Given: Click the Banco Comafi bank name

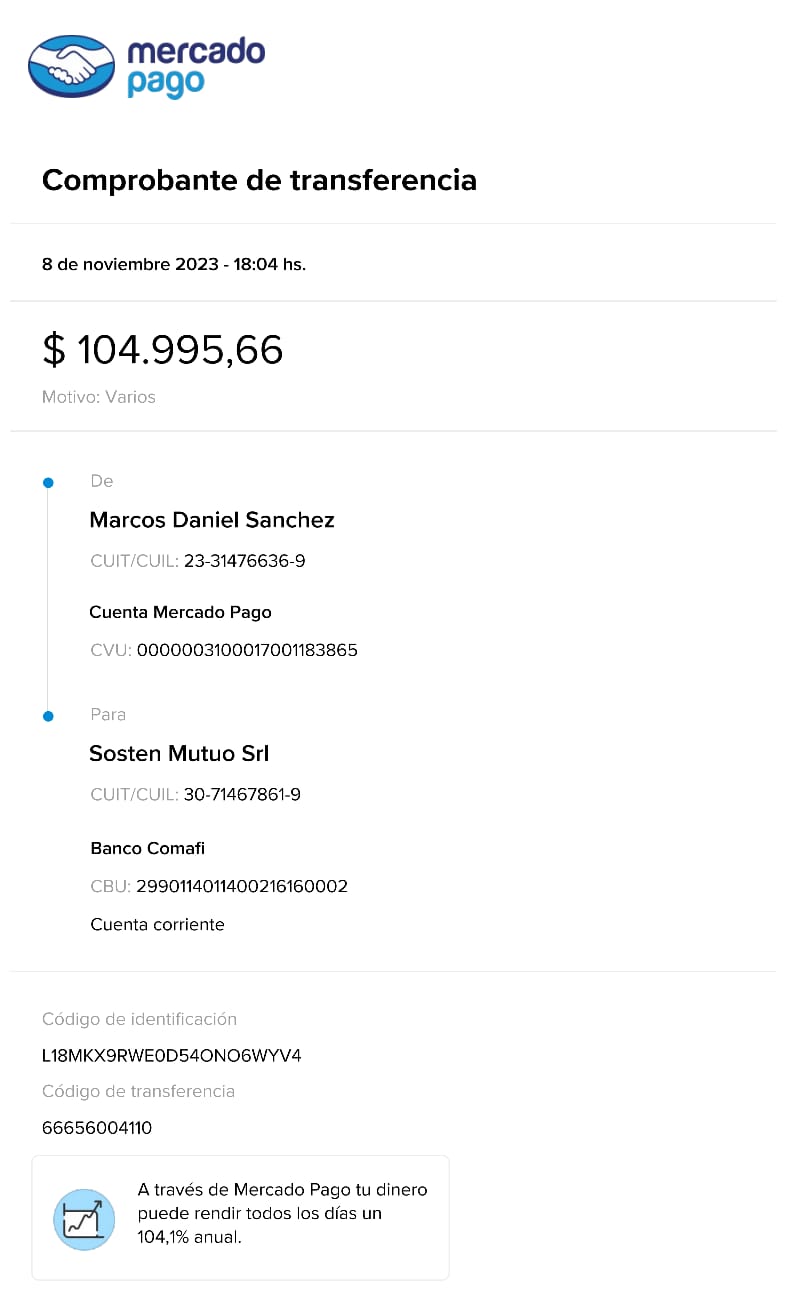Looking at the screenshot, I should [x=148, y=848].
